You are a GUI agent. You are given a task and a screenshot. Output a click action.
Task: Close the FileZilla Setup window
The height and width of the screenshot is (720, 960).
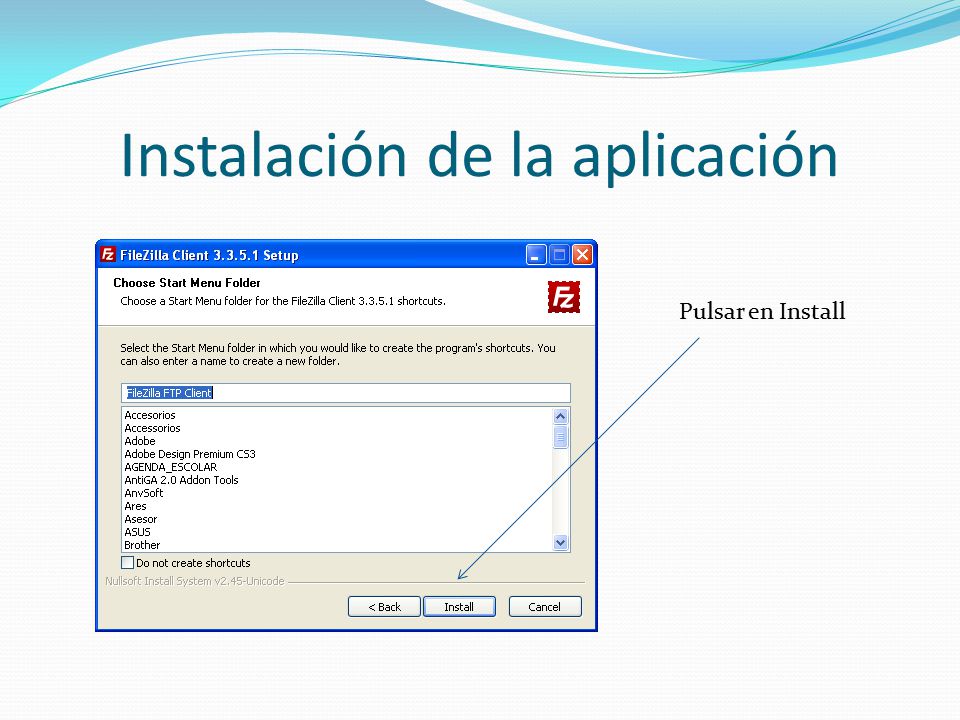coord(582,254)
